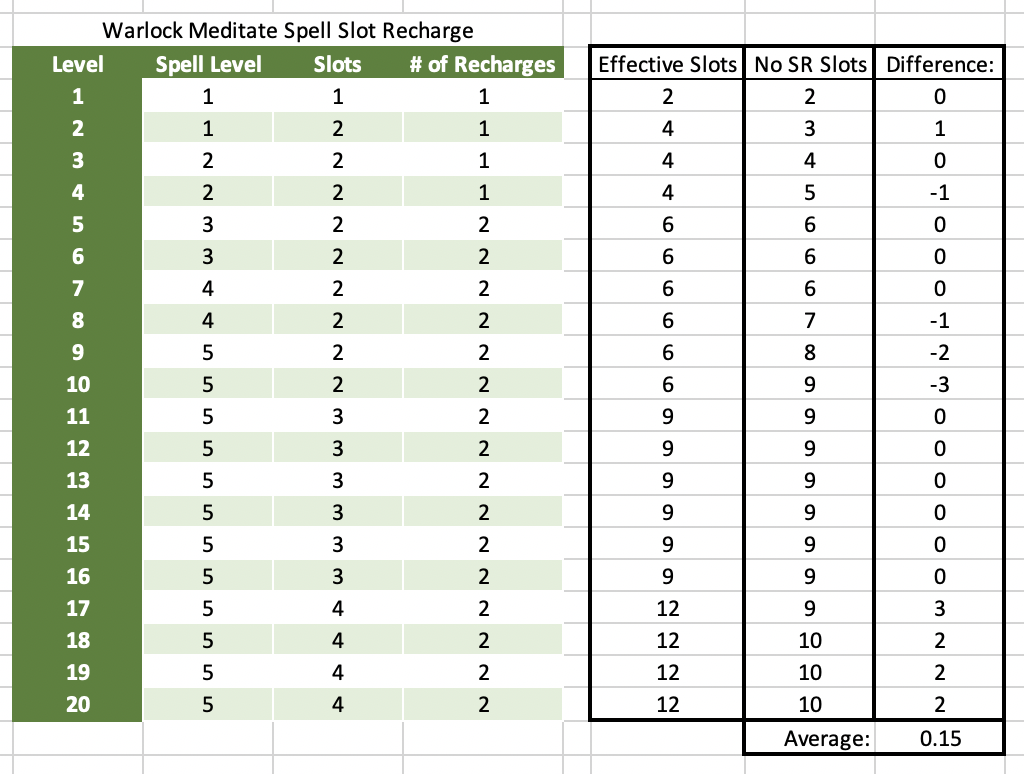Viewport: 1024px width, 774px height.
Task: Click the Difference value 1 in level 2 row
Action: tap(939, 129)
